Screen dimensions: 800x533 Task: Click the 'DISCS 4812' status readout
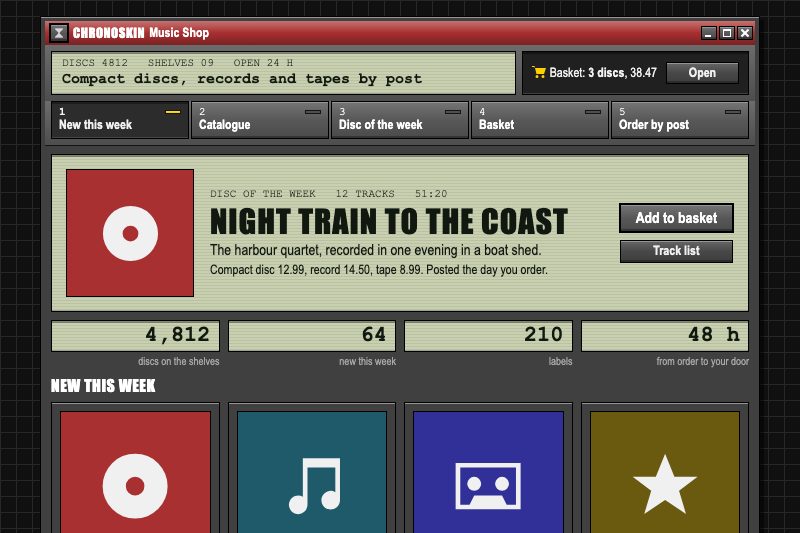click(x=95, y=63)
